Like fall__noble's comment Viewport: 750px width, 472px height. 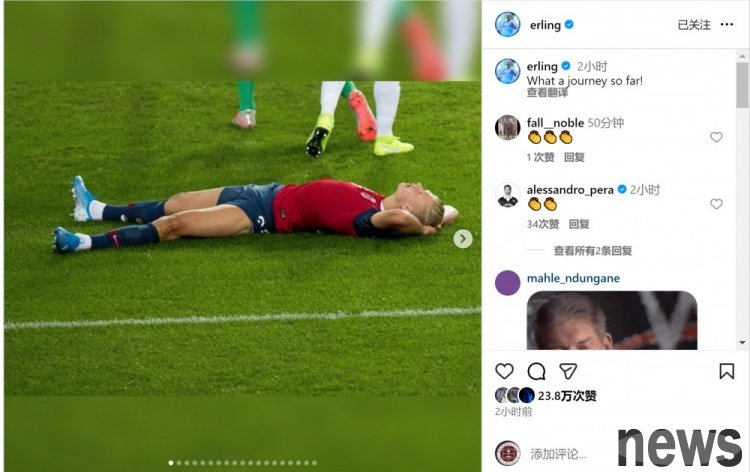pyautogui.click(x=716, y=137)
